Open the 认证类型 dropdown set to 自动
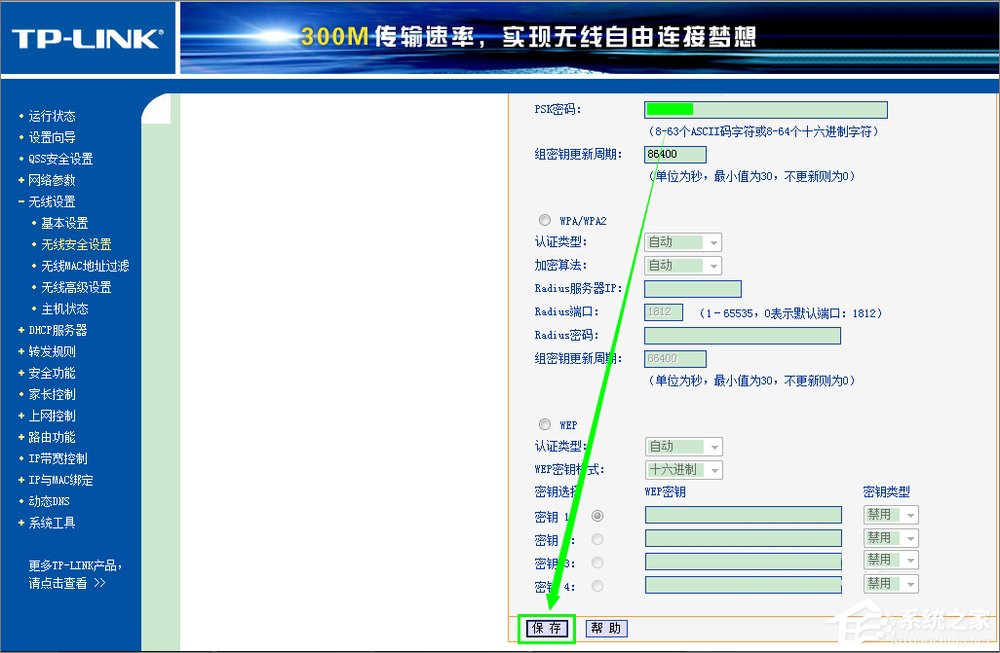Viewport: 1000px width, 653px height. (x=682, y=241)
